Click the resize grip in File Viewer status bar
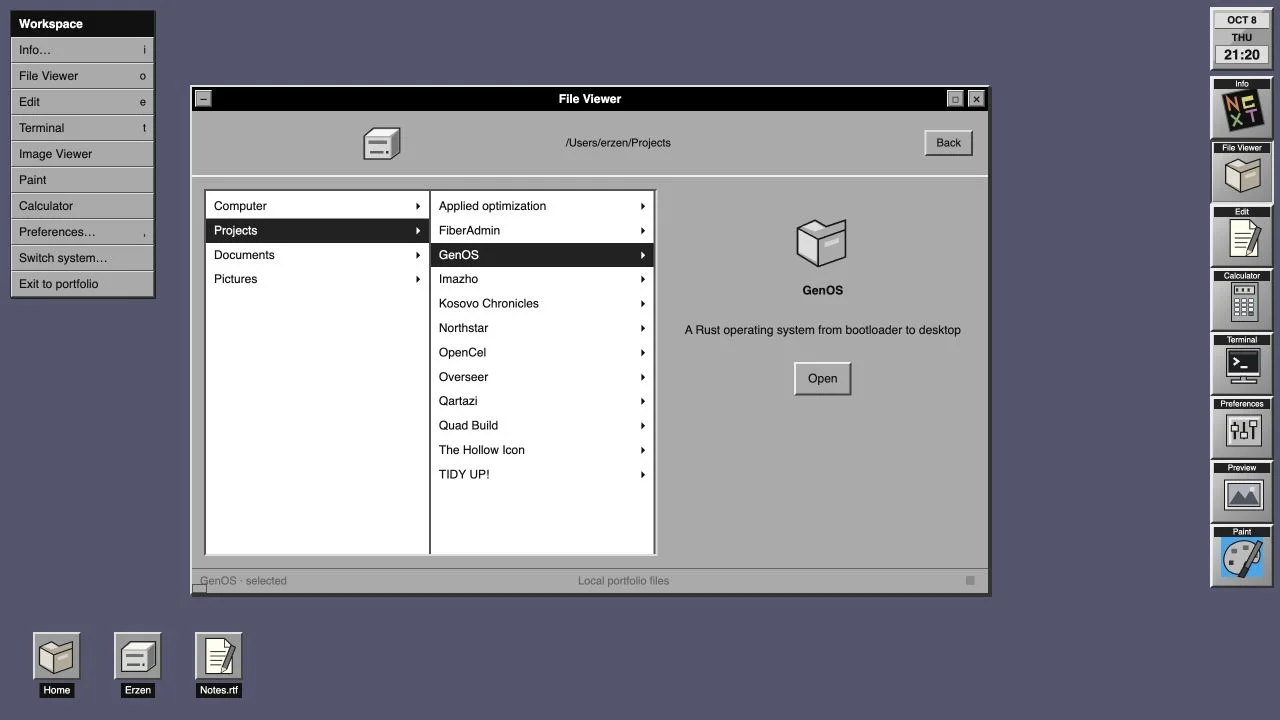Screen dimensions: 1280x720 pyautogui.click(x=970, y=580)
